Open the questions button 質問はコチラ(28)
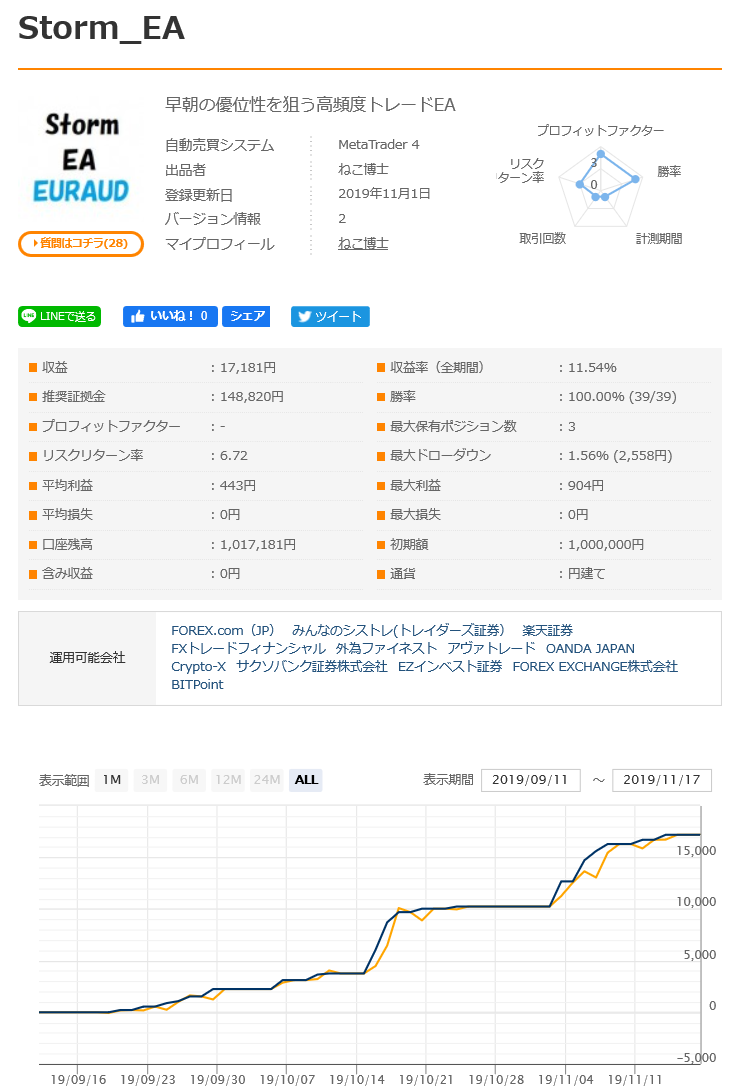This screenshot has width=742, height=1091. click(x=81, y=244)
